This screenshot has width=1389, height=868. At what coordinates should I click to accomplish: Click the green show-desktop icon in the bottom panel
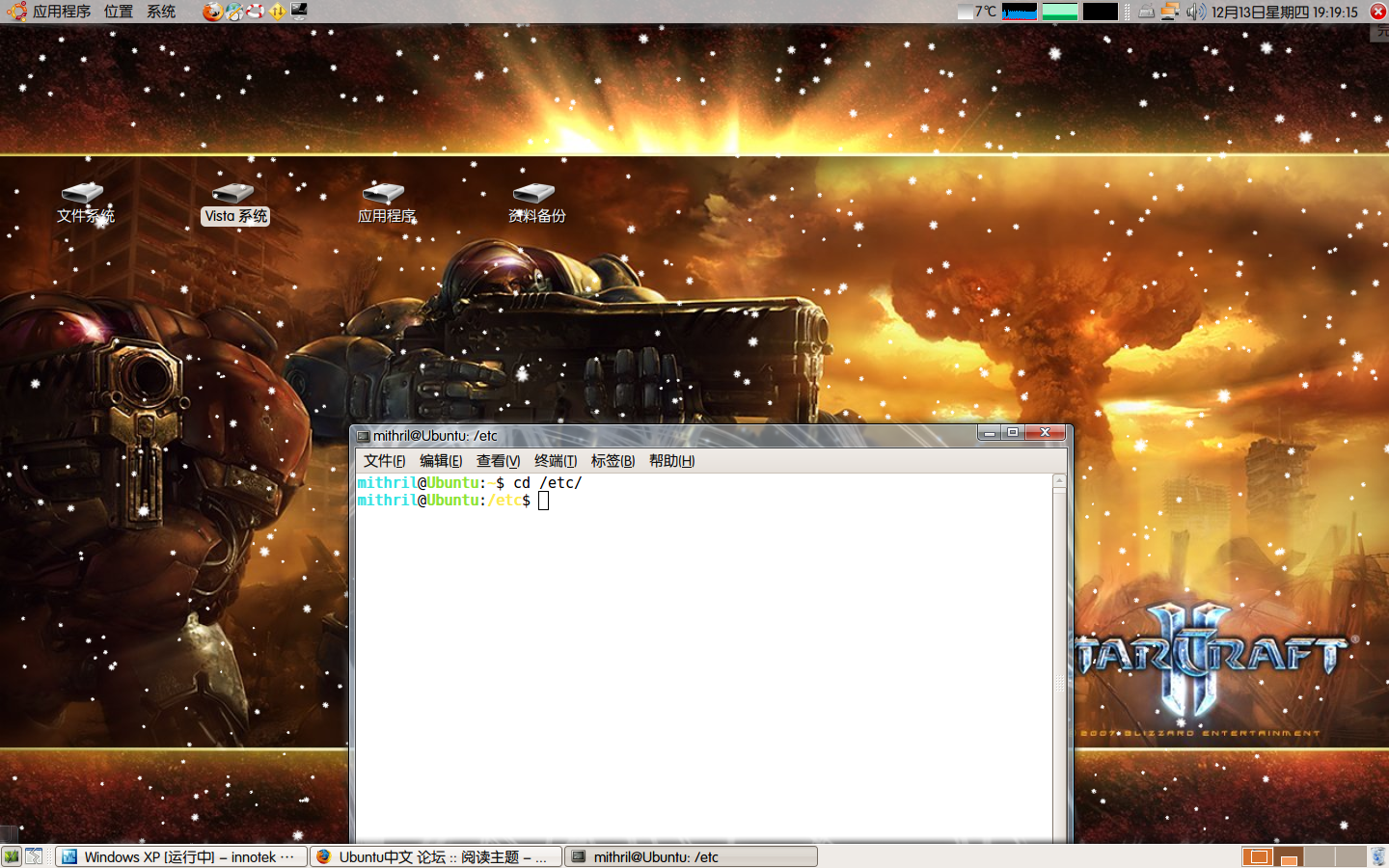pos(12,856)
